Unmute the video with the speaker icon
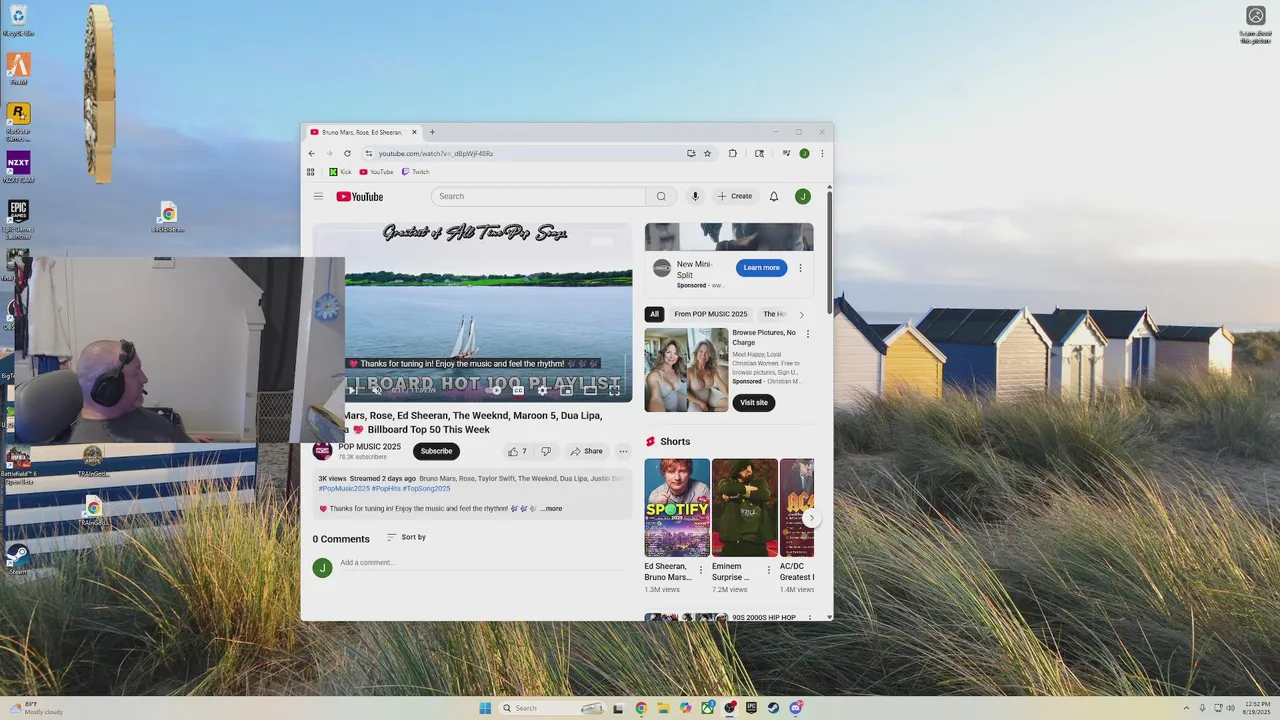The image size is (1280, 720). point(377,390)
